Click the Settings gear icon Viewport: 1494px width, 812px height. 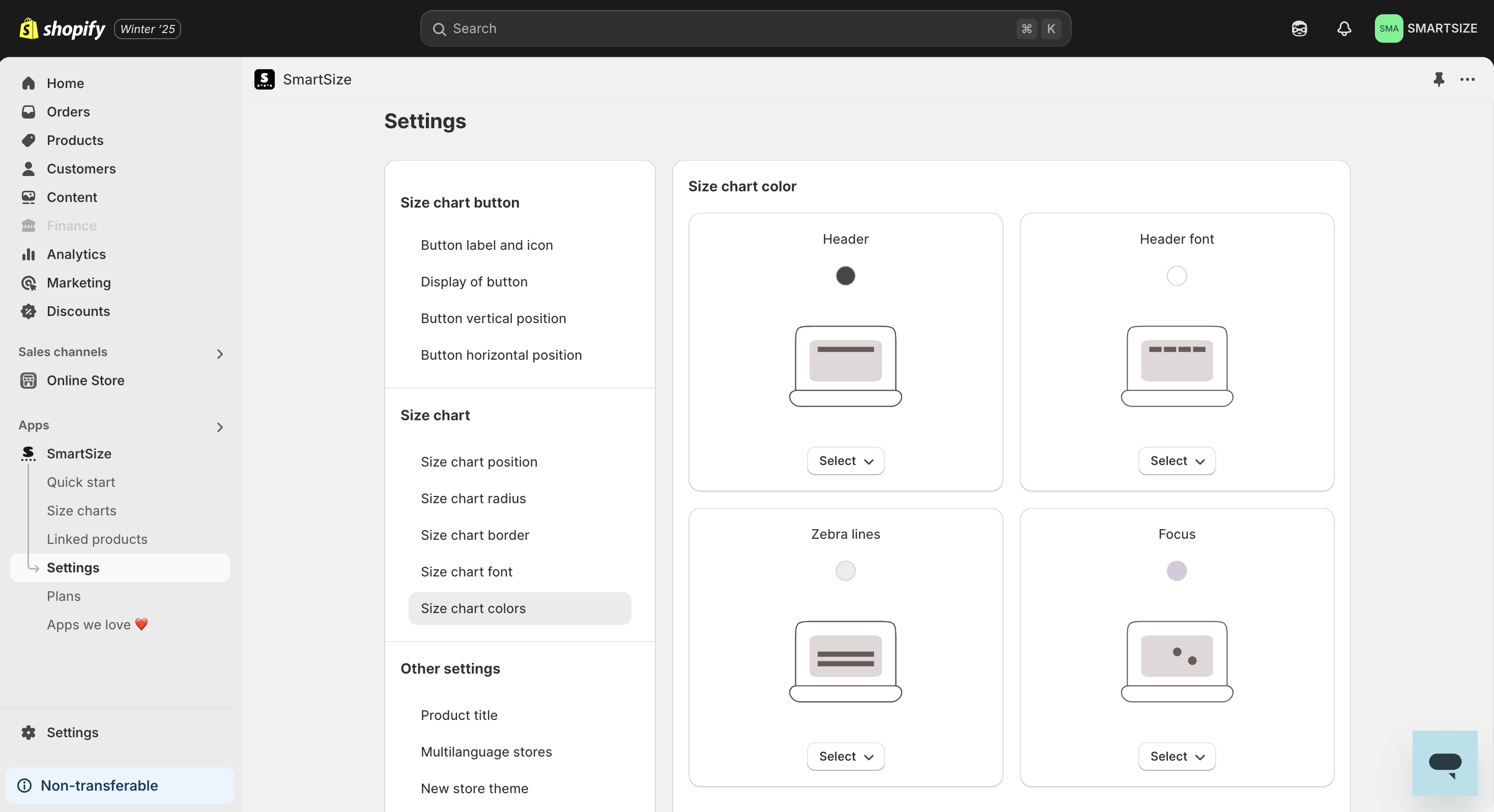pyautogui.click(x=28, y=733)
